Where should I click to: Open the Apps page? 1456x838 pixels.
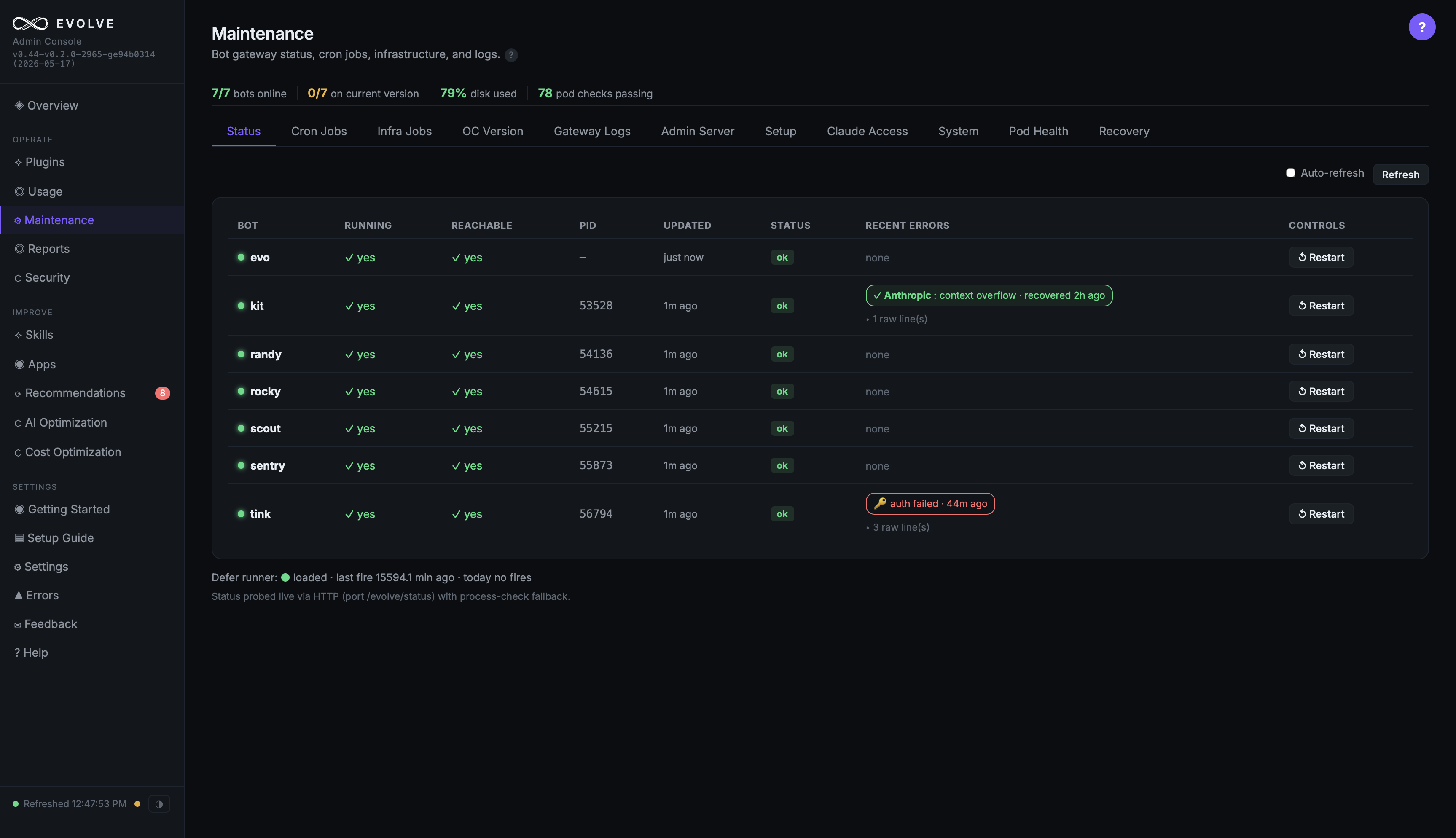click(x=92, y=364)
